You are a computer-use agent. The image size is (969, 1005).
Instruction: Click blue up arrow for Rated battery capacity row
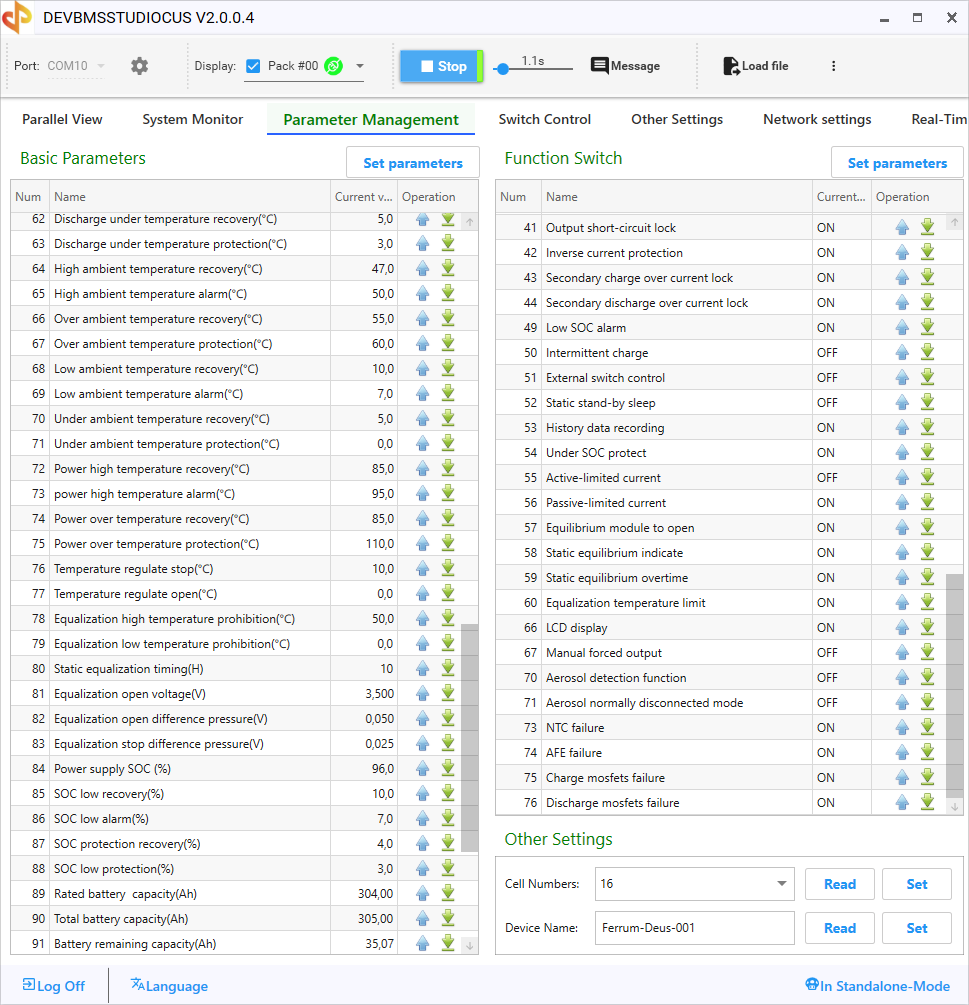click(x=422, y=893)
